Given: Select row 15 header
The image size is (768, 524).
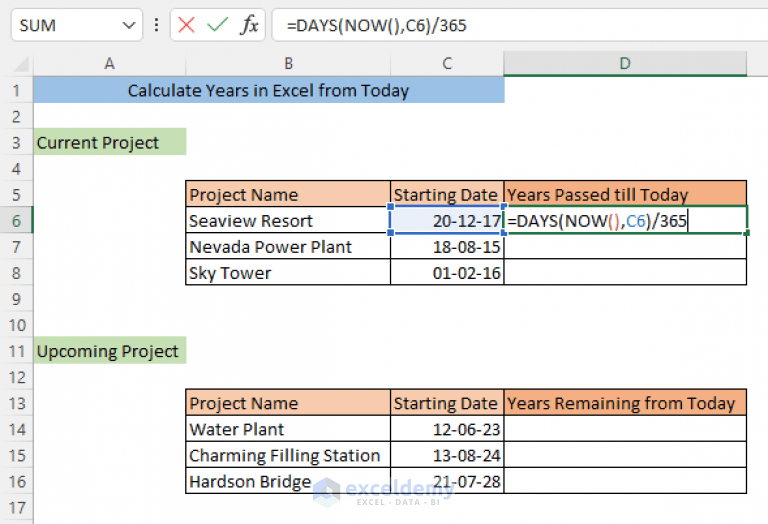Looking at the screenshot, I should (17, 455).
